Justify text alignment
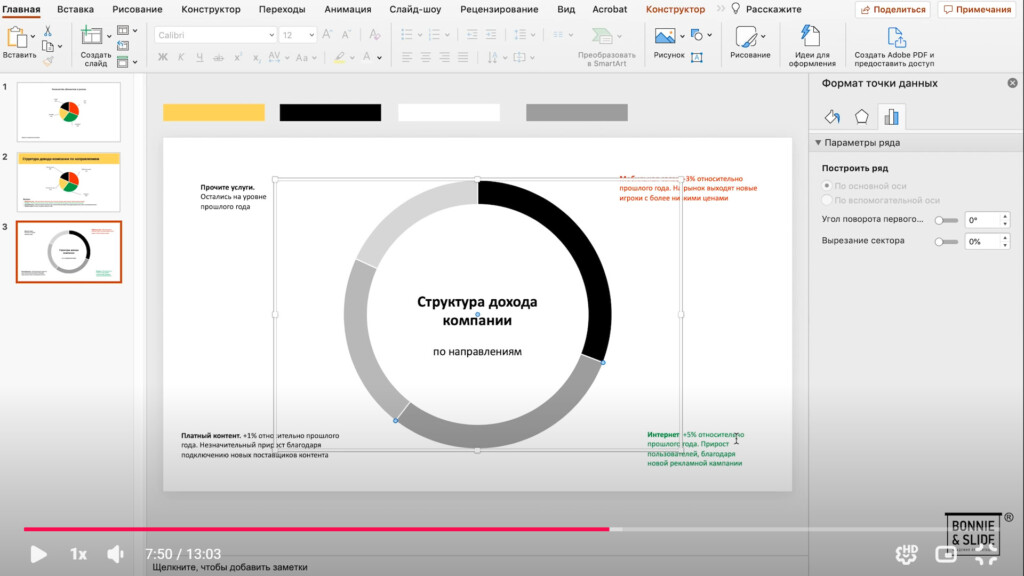The width and height of the screenshot is (1024, 576). (x=463, y=57)
